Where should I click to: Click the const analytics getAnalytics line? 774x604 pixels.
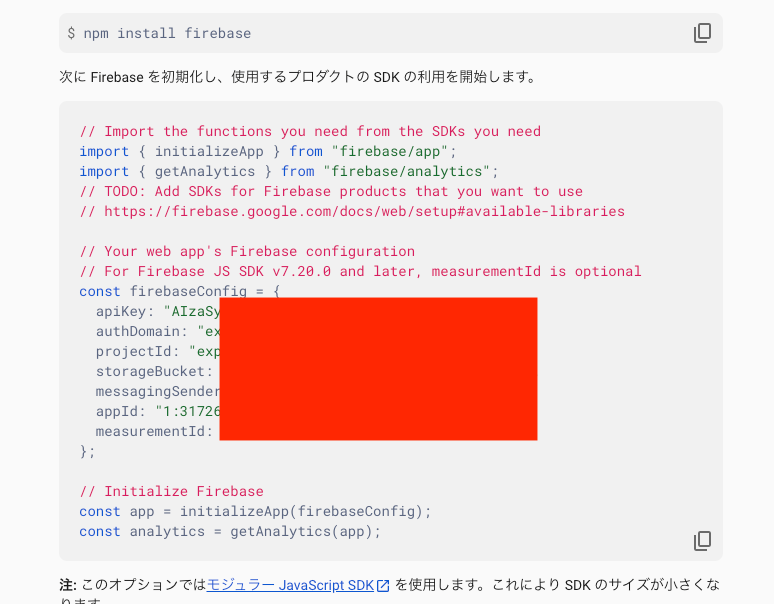230,531
